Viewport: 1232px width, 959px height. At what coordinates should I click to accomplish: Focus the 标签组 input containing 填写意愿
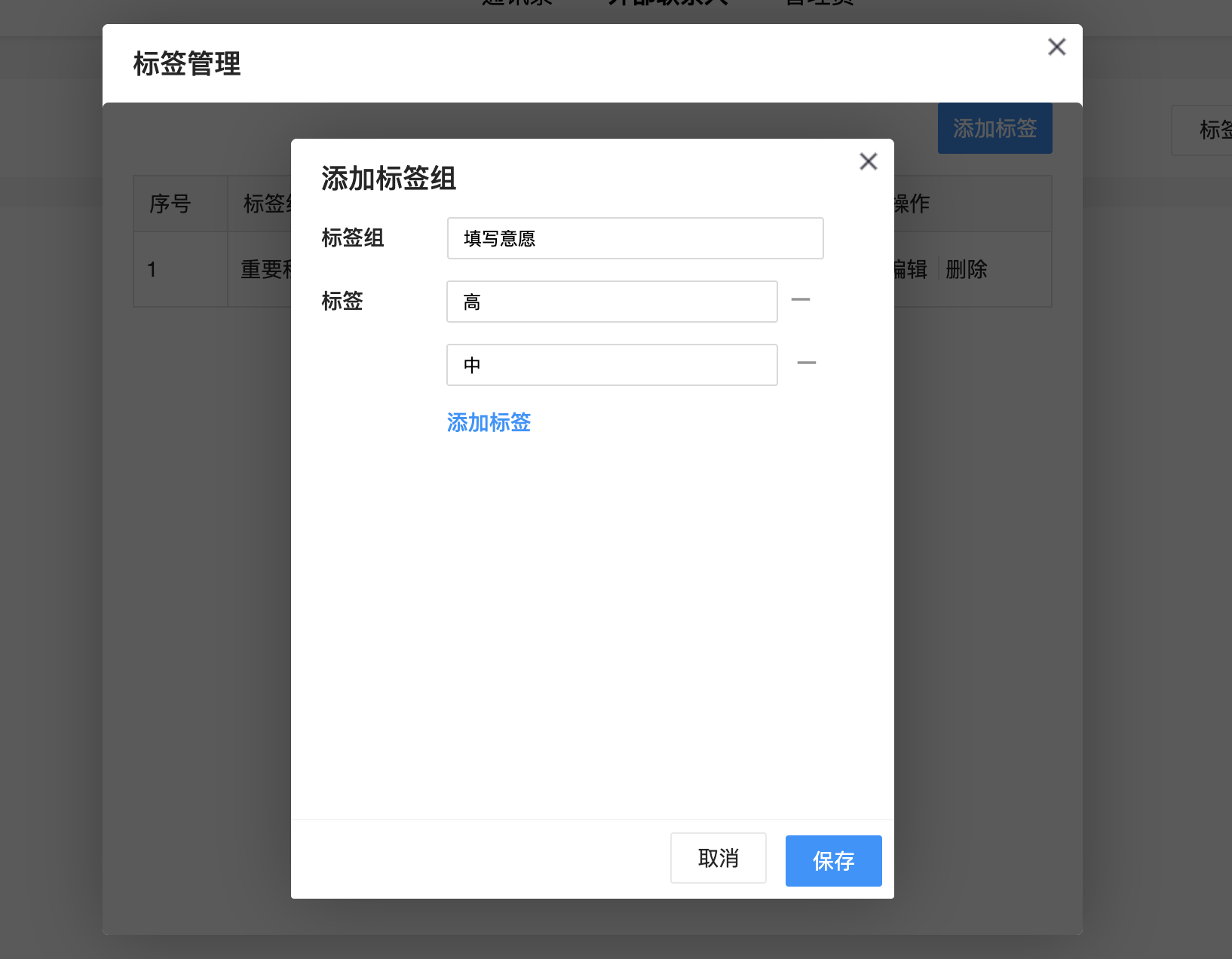coord(636,238)
